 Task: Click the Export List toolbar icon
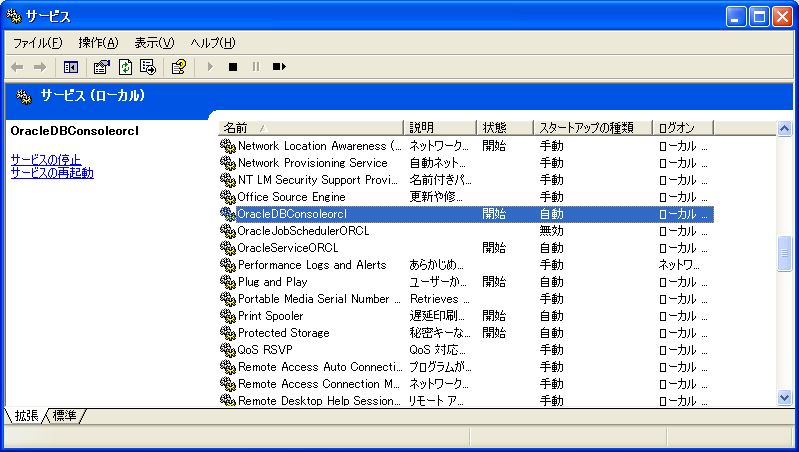(147, 67)
